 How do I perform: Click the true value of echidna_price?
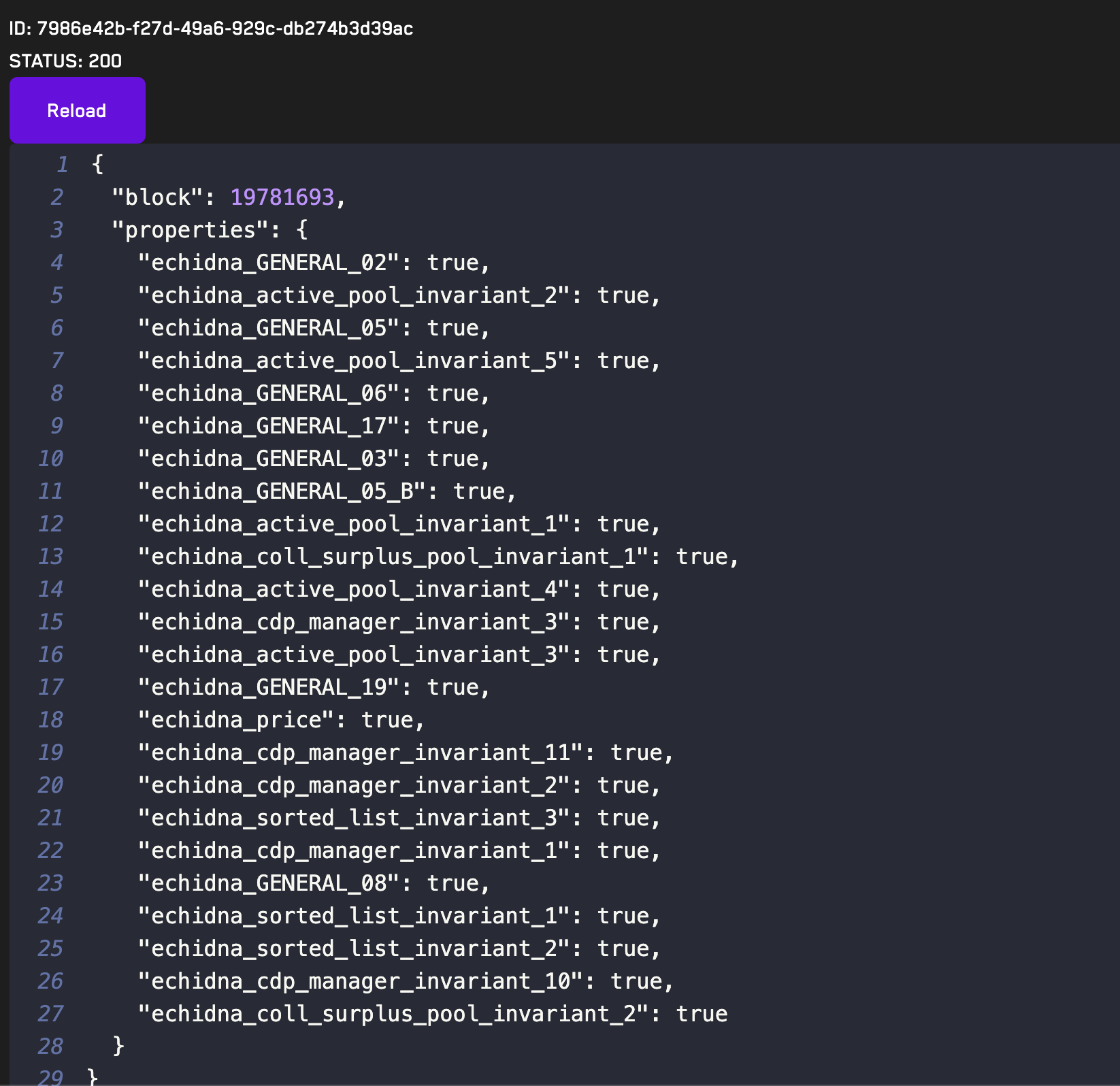pyautogui.click(x=386, y=720)
